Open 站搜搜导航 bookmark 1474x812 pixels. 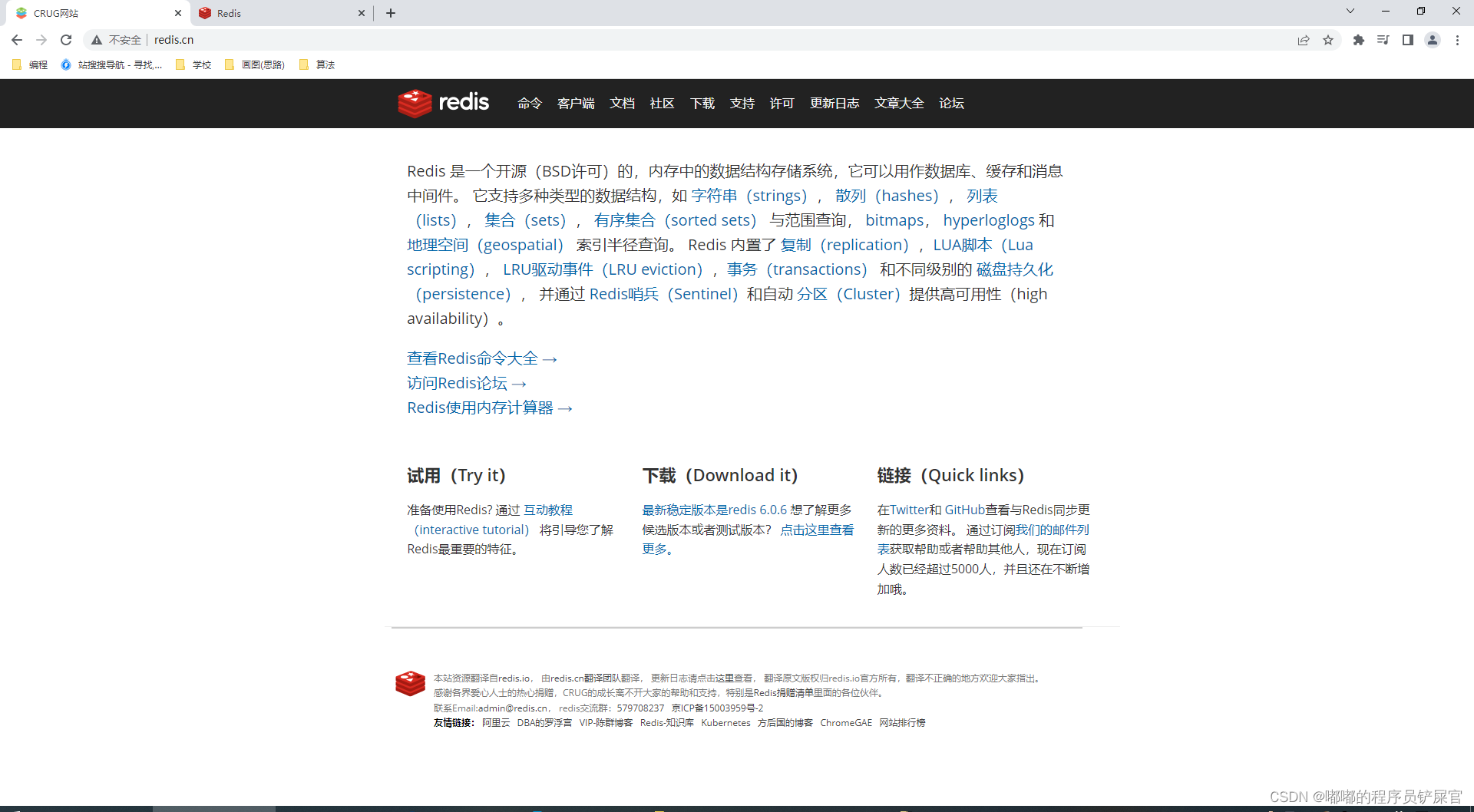111,65
